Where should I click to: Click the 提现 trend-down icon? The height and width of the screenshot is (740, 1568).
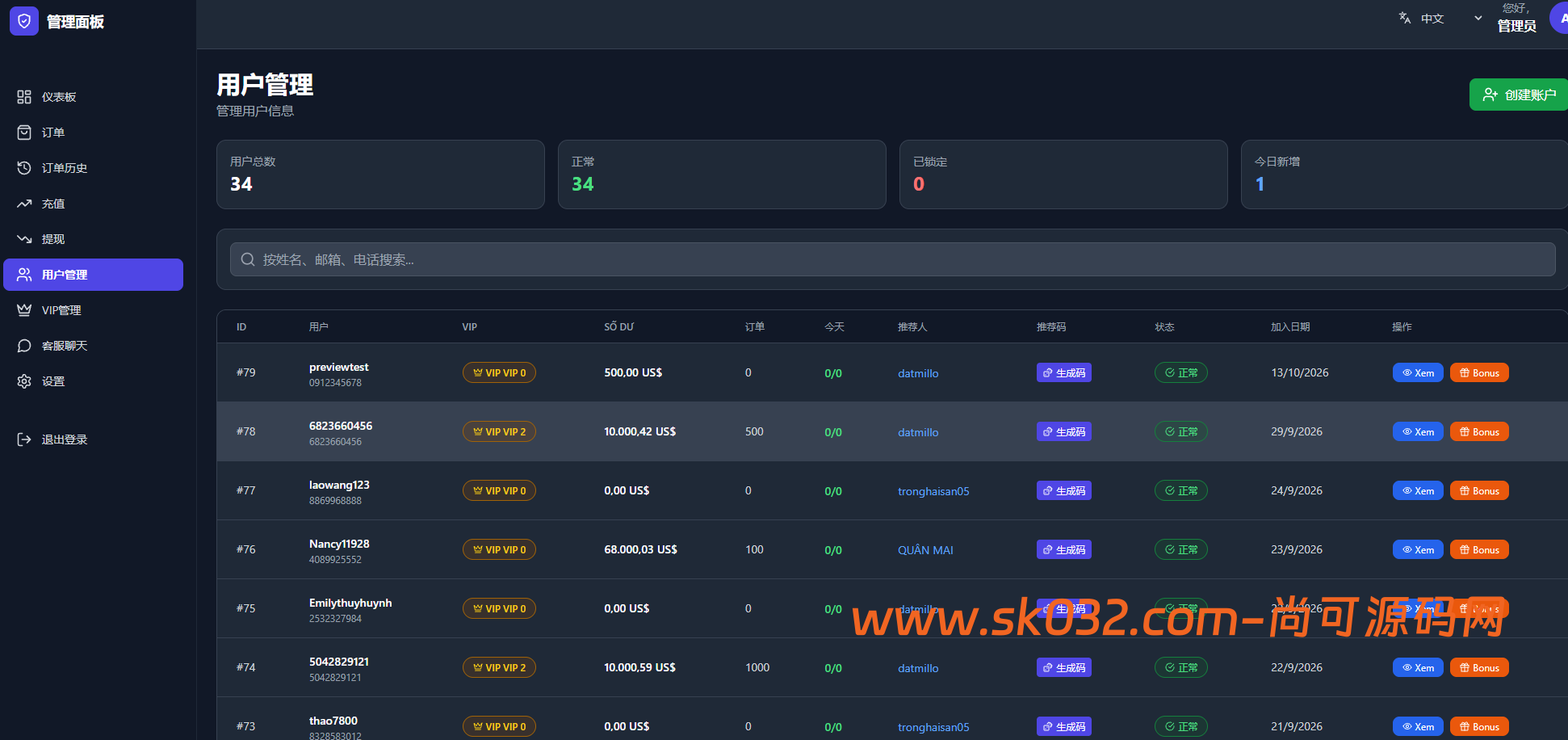click(24, 239)
